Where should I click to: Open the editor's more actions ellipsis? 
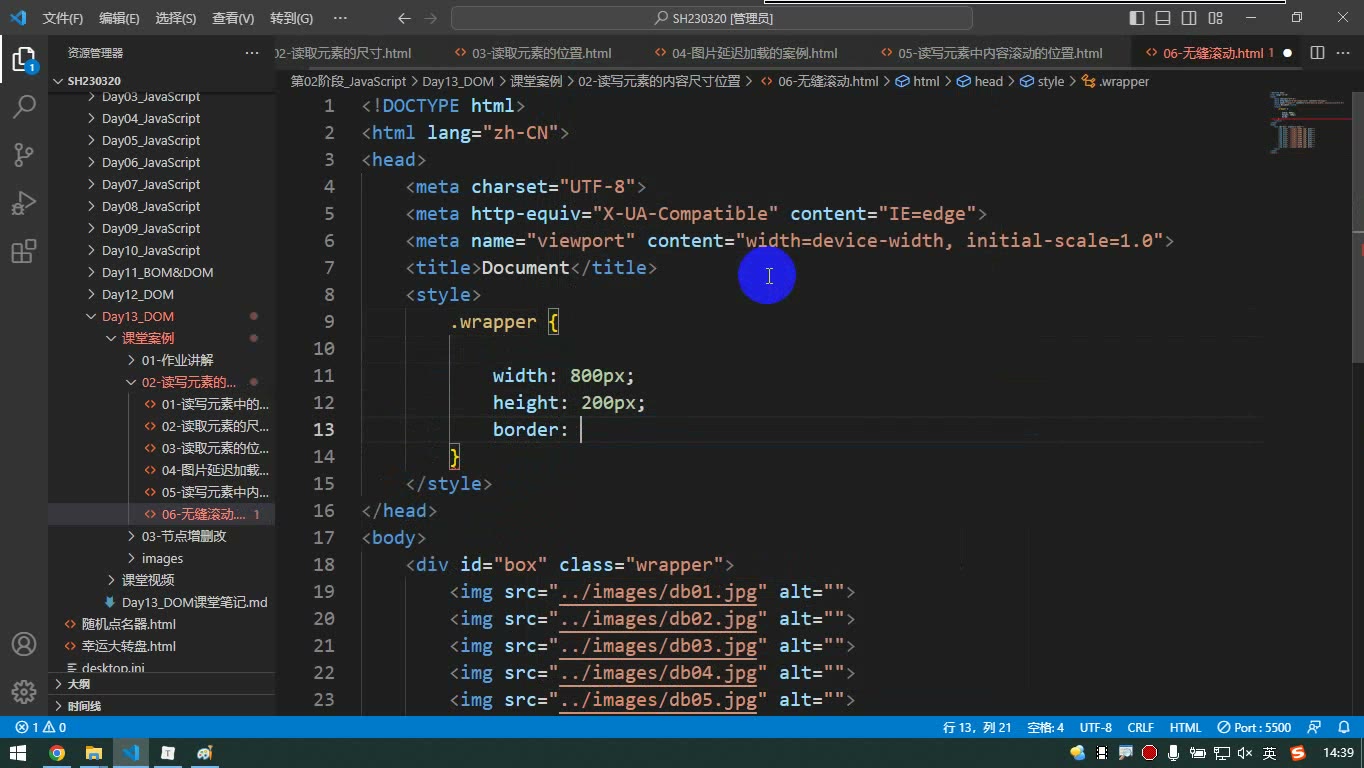point(1343,53)
